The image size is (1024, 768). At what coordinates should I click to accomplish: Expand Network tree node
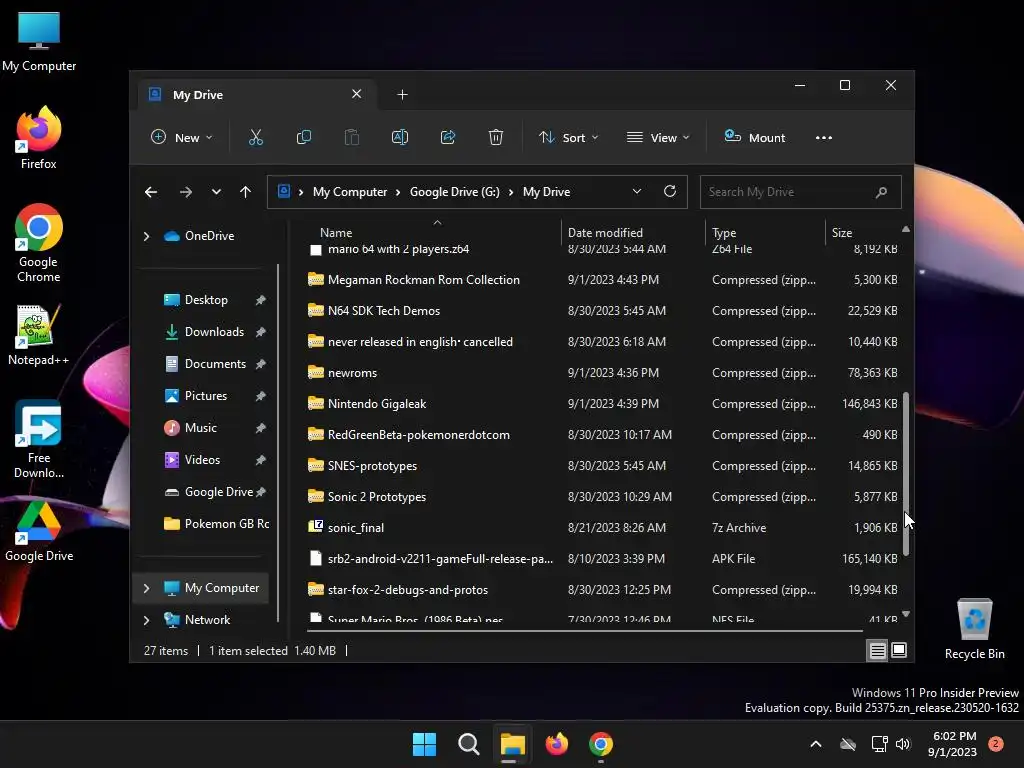pyautogui.click(x=146, y=620)
